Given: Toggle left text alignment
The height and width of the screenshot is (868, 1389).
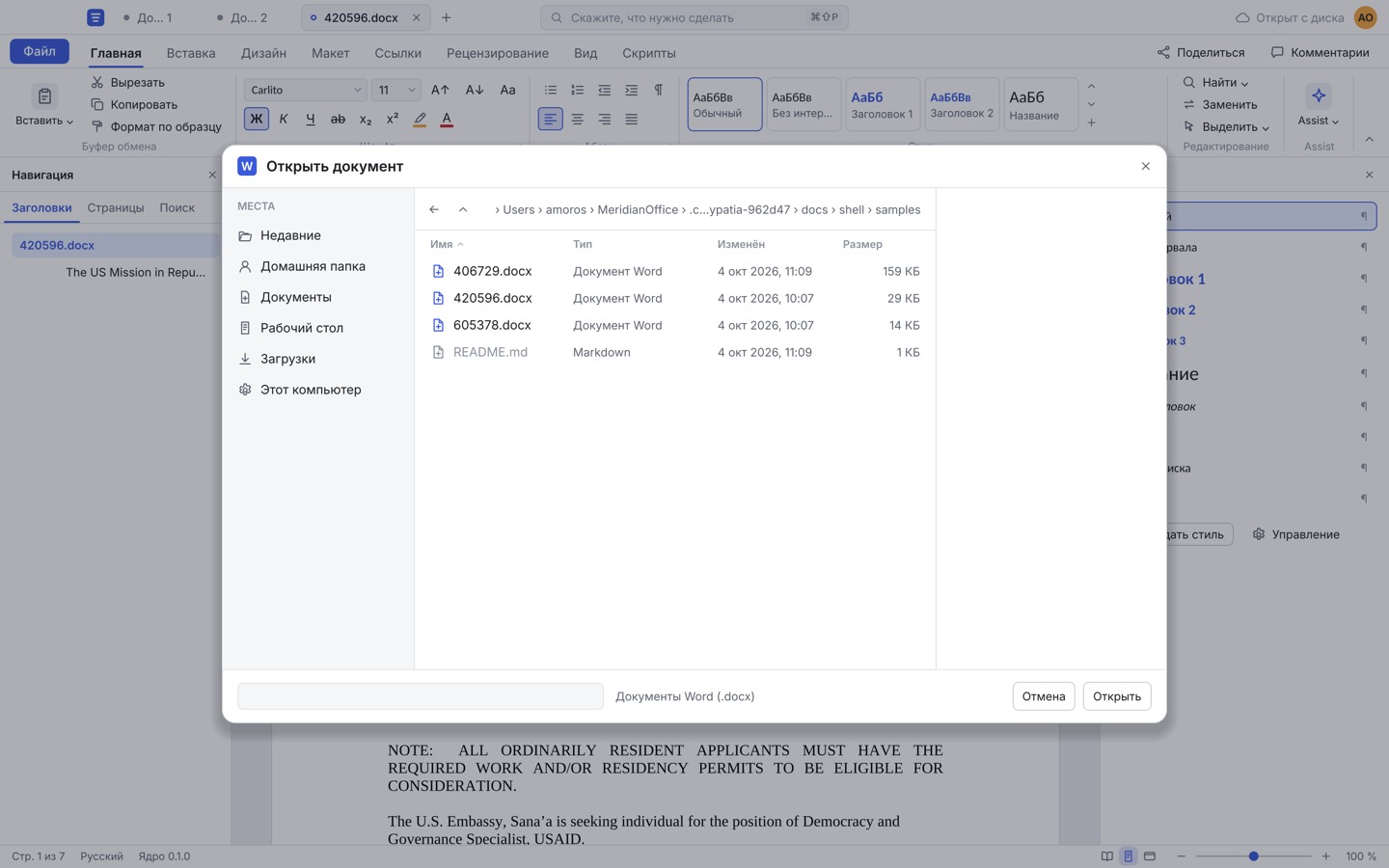Looking at the screenshot, I should coord(550,120).
